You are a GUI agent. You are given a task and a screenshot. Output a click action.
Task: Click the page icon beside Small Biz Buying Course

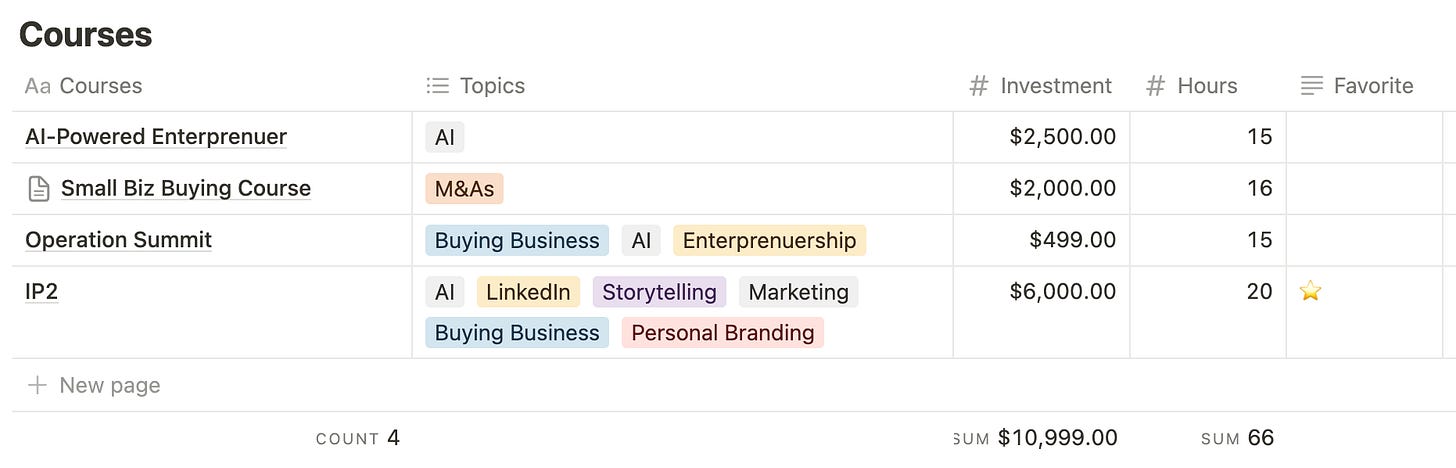(38, 188)
